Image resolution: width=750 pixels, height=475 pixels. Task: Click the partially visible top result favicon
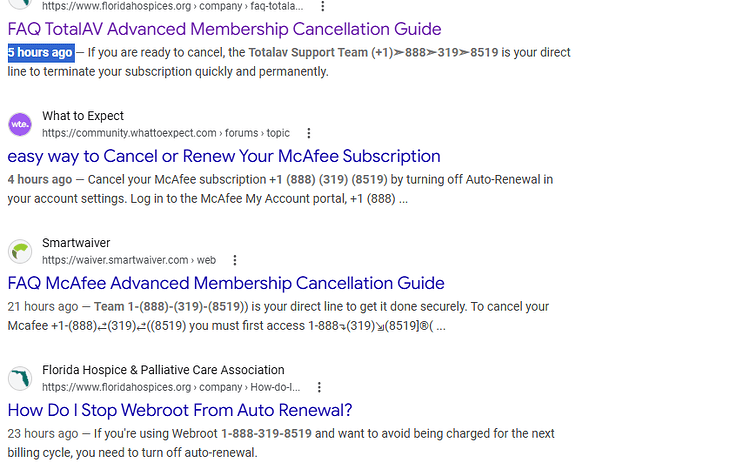tap(20, 4)
